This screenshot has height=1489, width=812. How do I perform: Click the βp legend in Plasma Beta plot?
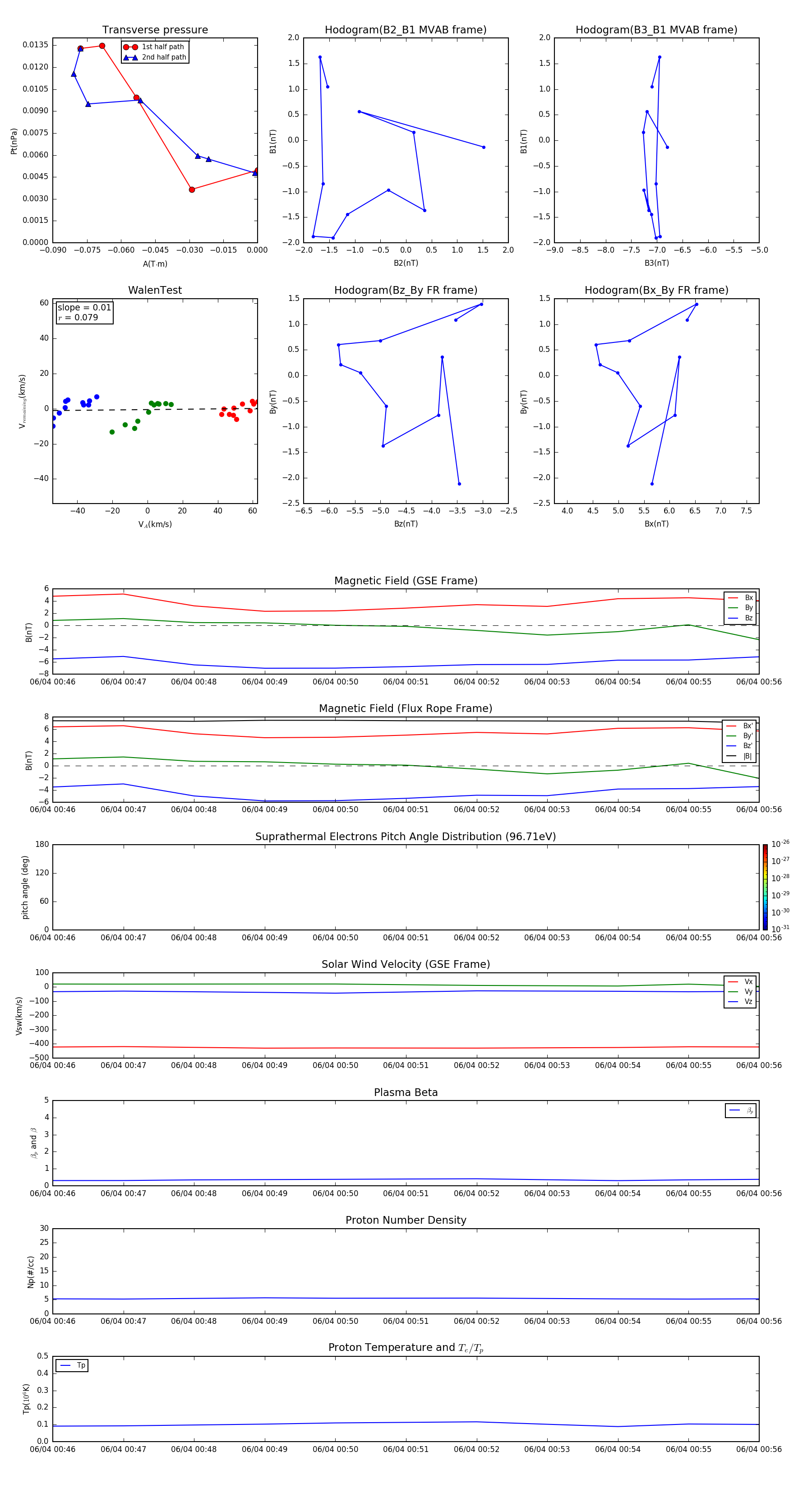[741, 1111]
